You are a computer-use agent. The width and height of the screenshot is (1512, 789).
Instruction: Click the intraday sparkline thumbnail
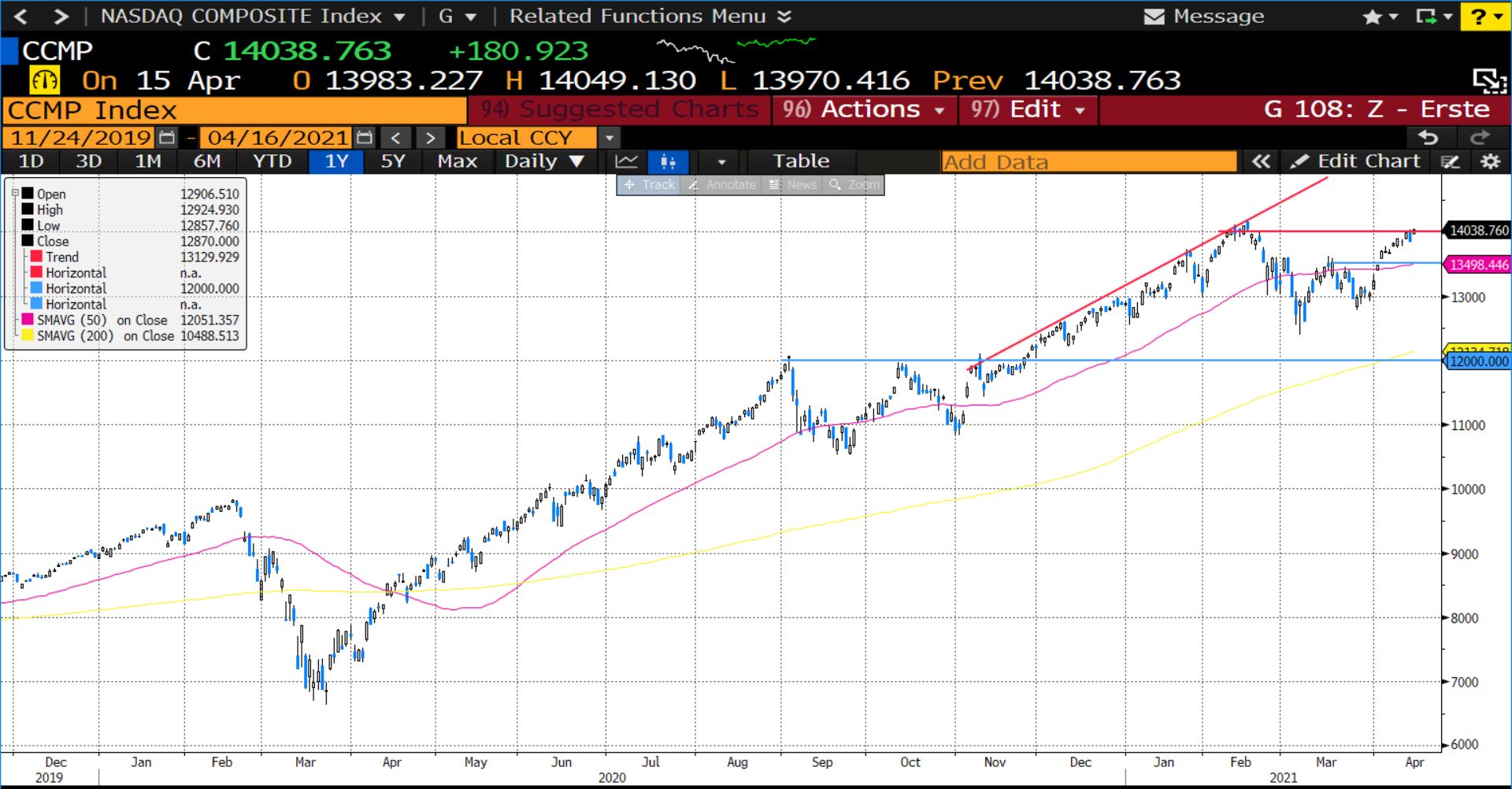pyautogui.click(x=737, y=50)
